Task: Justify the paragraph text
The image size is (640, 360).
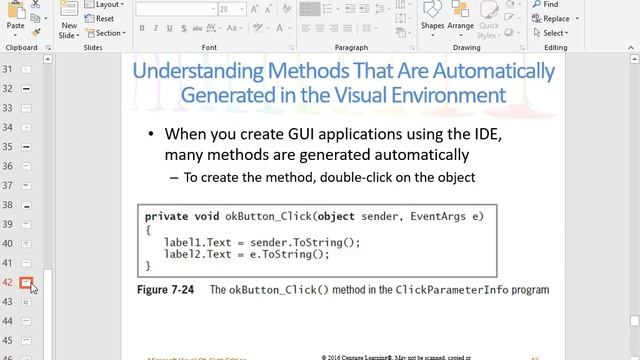Action: pyautogui.click(x=347, y=28)
